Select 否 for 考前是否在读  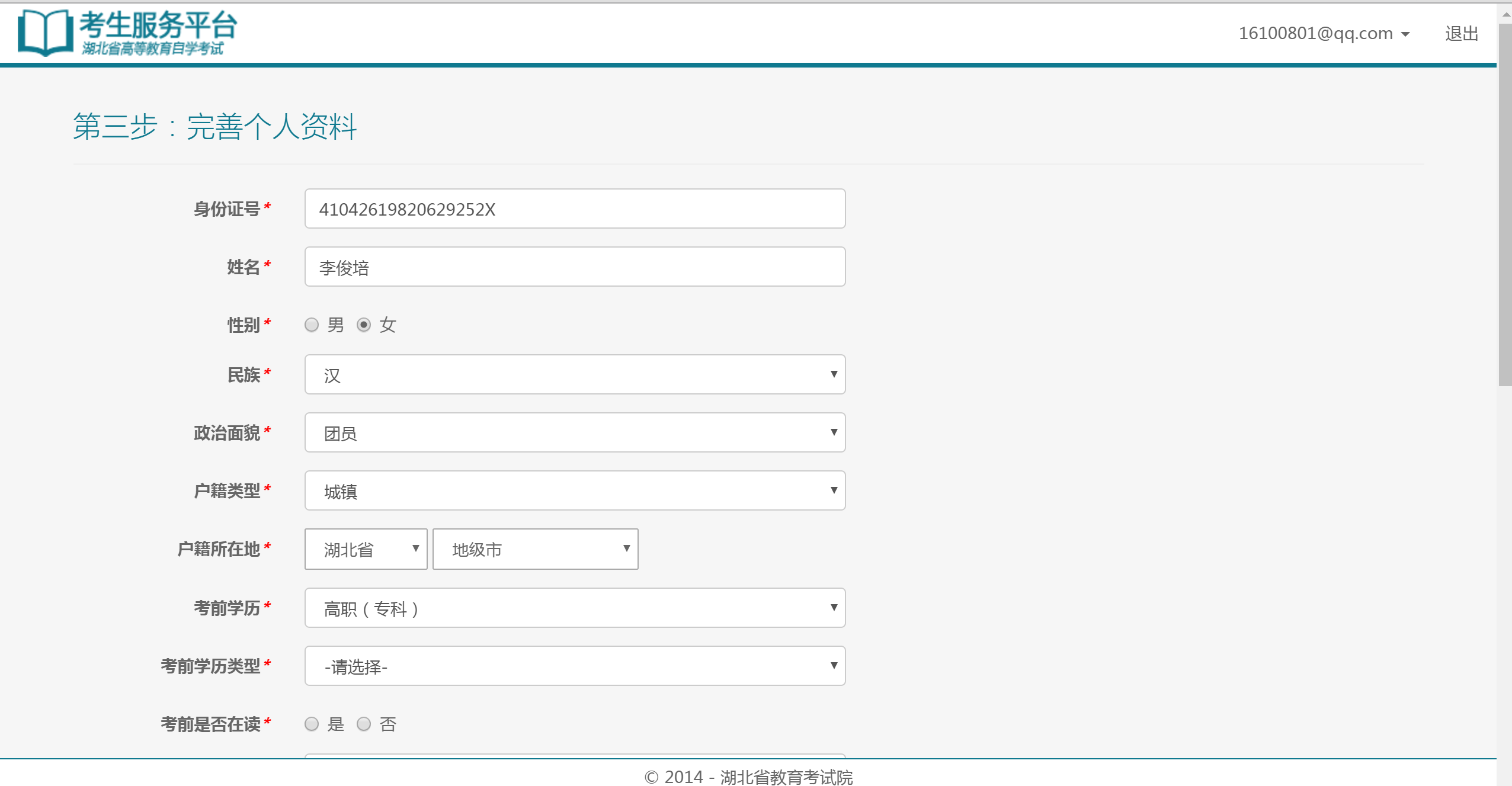click(x=364, y=724)
